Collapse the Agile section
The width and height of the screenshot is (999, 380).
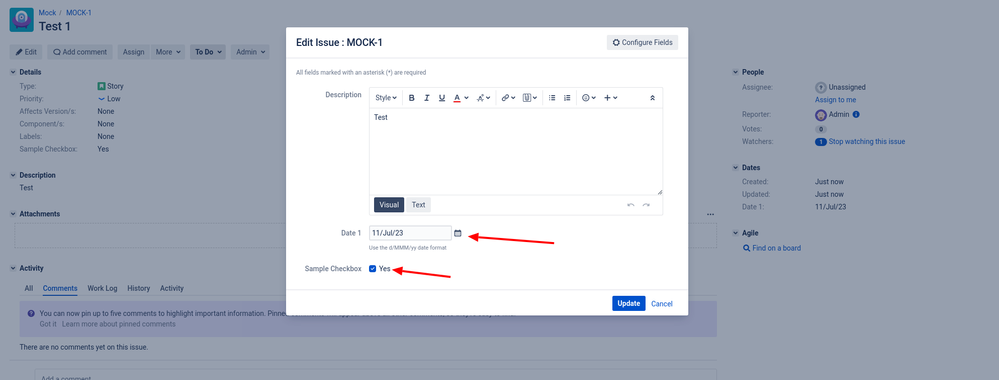click(736, 233)
